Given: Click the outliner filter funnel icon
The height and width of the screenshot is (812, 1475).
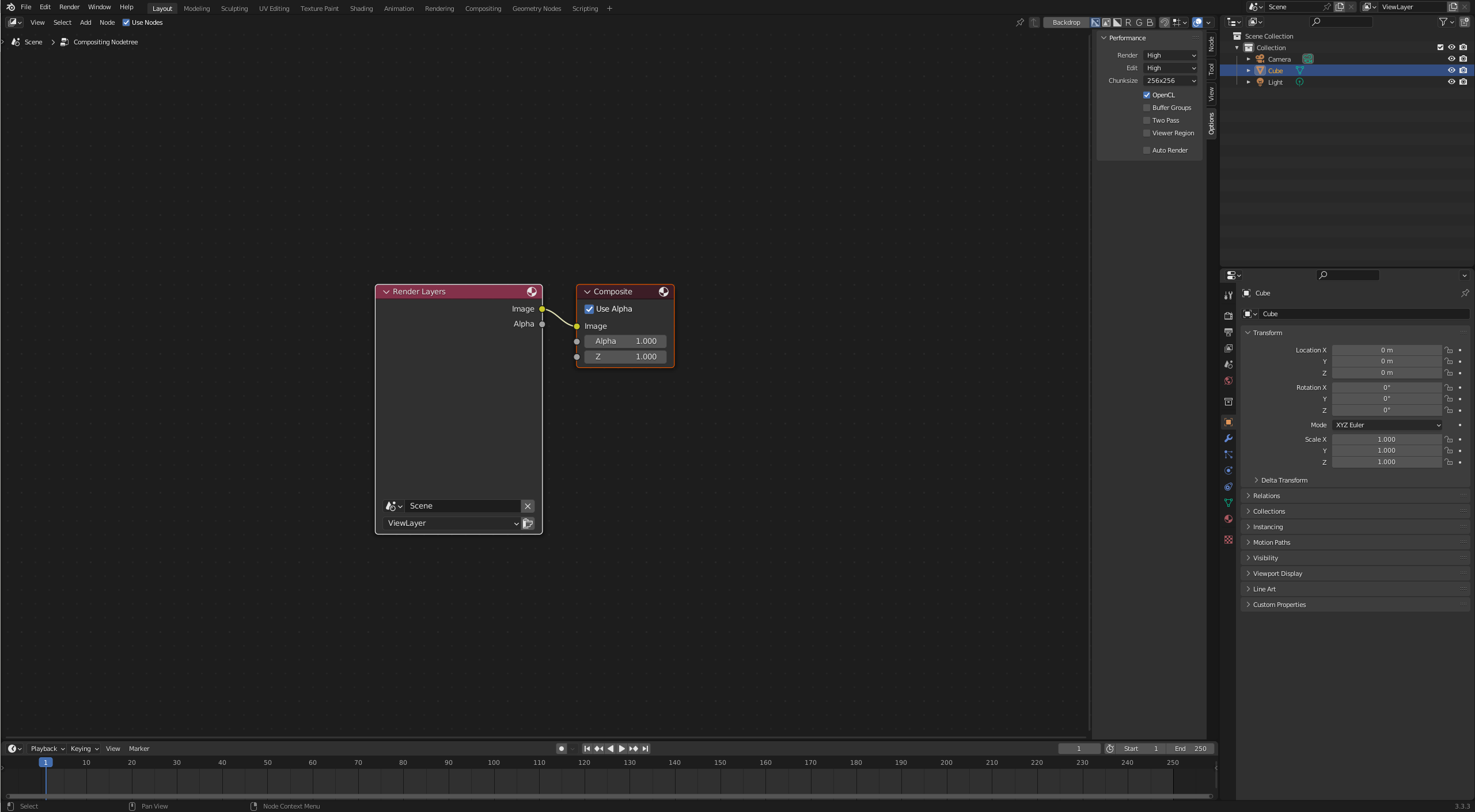Looking at the screenshot, I should (1443, 22).
